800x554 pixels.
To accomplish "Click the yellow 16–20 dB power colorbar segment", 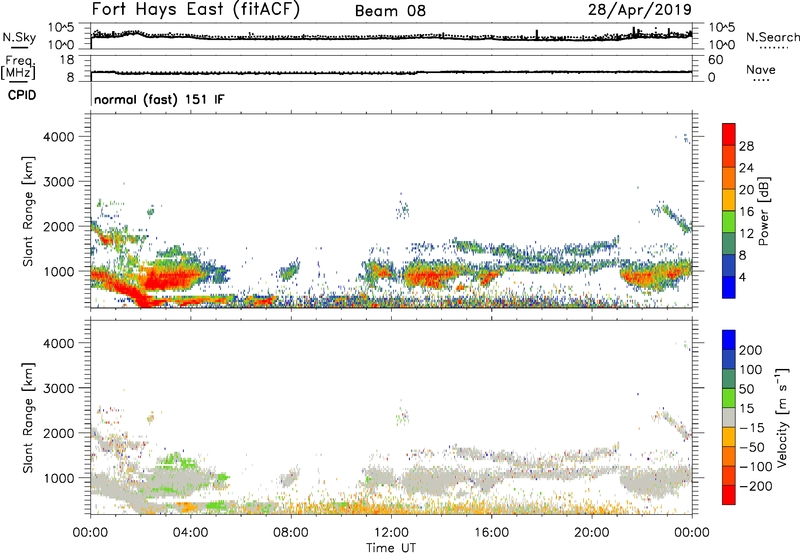I will [x=729, y=199].
